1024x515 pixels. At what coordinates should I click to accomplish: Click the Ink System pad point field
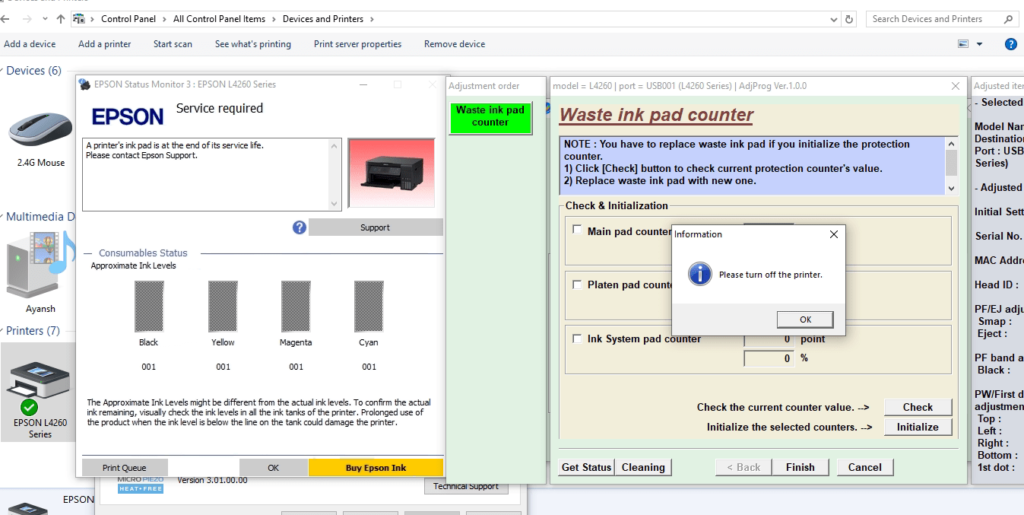[769, 339]
